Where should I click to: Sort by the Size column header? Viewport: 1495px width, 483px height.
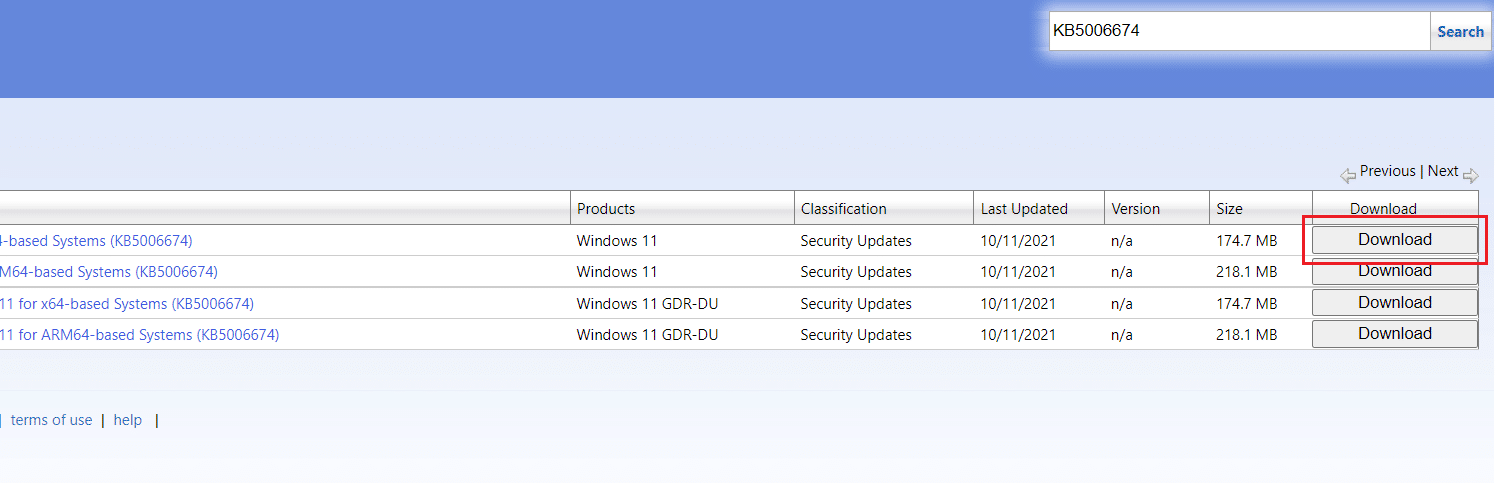pyautogui.click(x=1229, y=209)
